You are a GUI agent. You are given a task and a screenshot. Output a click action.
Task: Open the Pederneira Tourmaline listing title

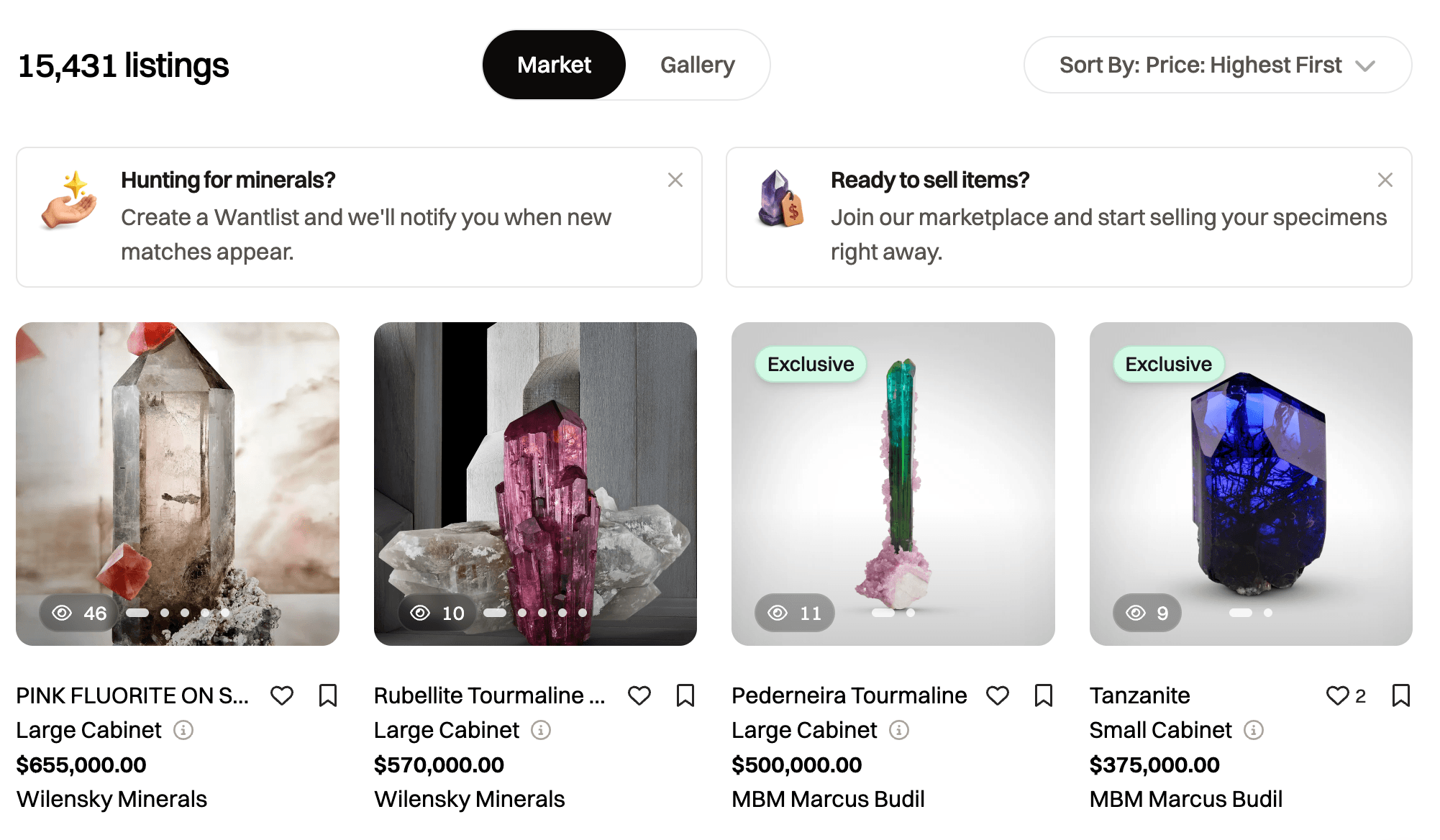[849, 695]
